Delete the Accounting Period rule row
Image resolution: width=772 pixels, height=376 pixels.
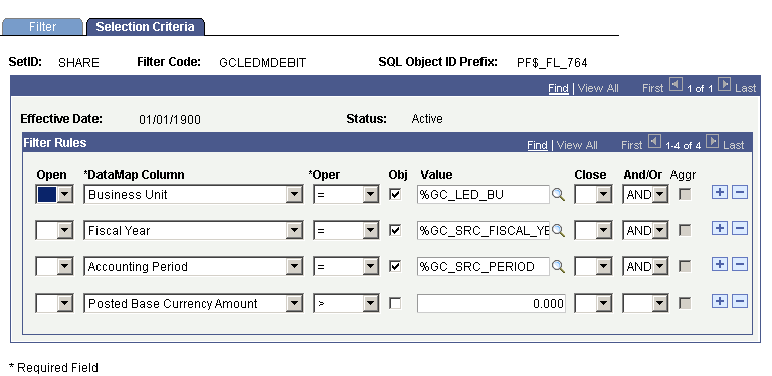[740, 264]
